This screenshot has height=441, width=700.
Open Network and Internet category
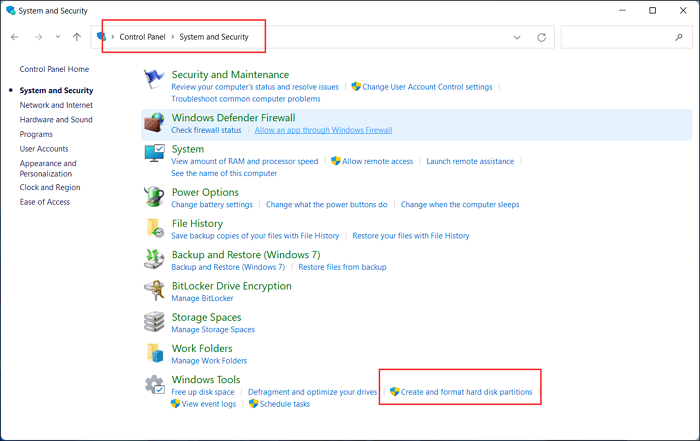tap(56, 105)
